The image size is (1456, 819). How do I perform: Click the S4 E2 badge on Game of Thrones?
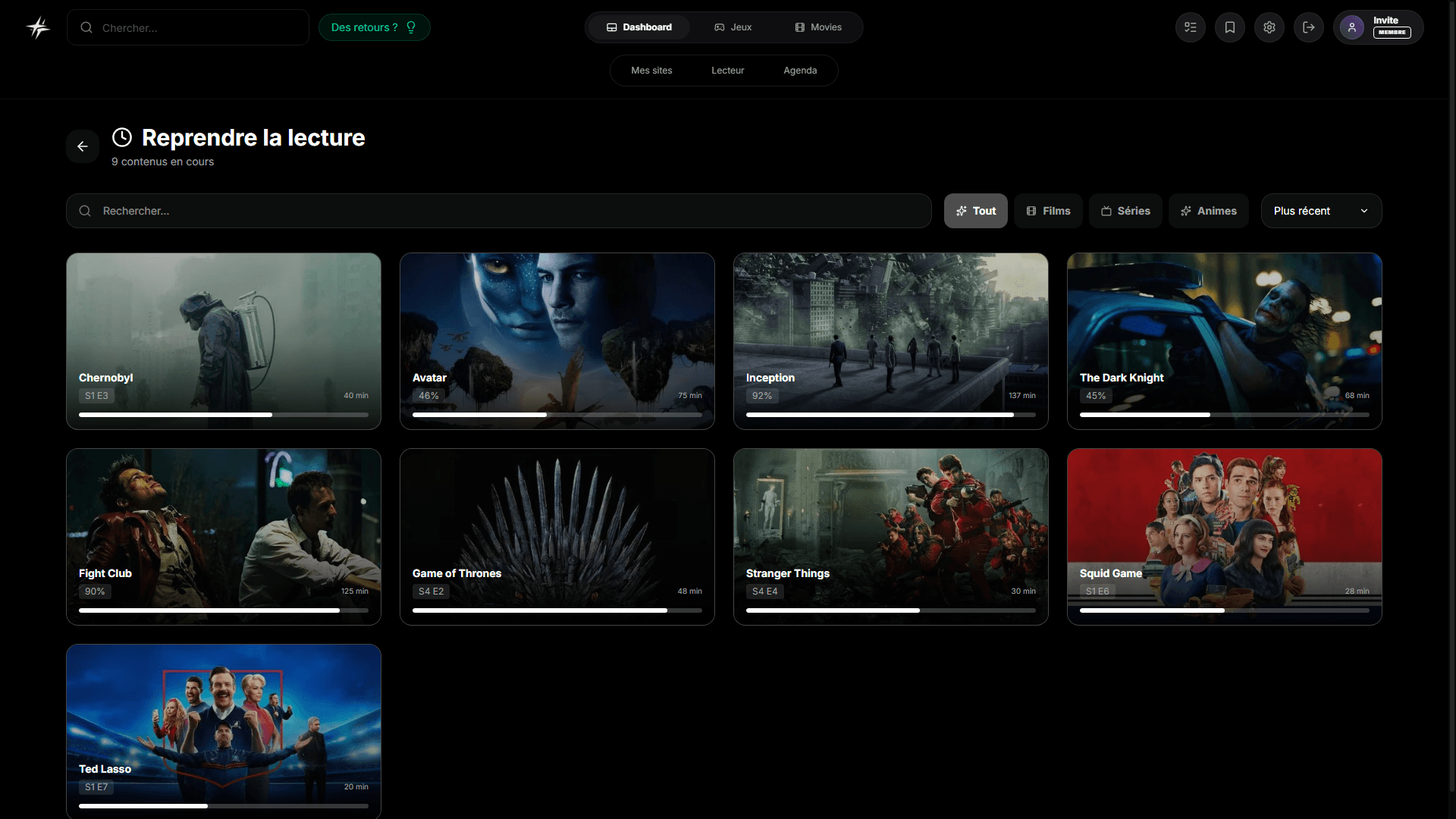point(431,591)
